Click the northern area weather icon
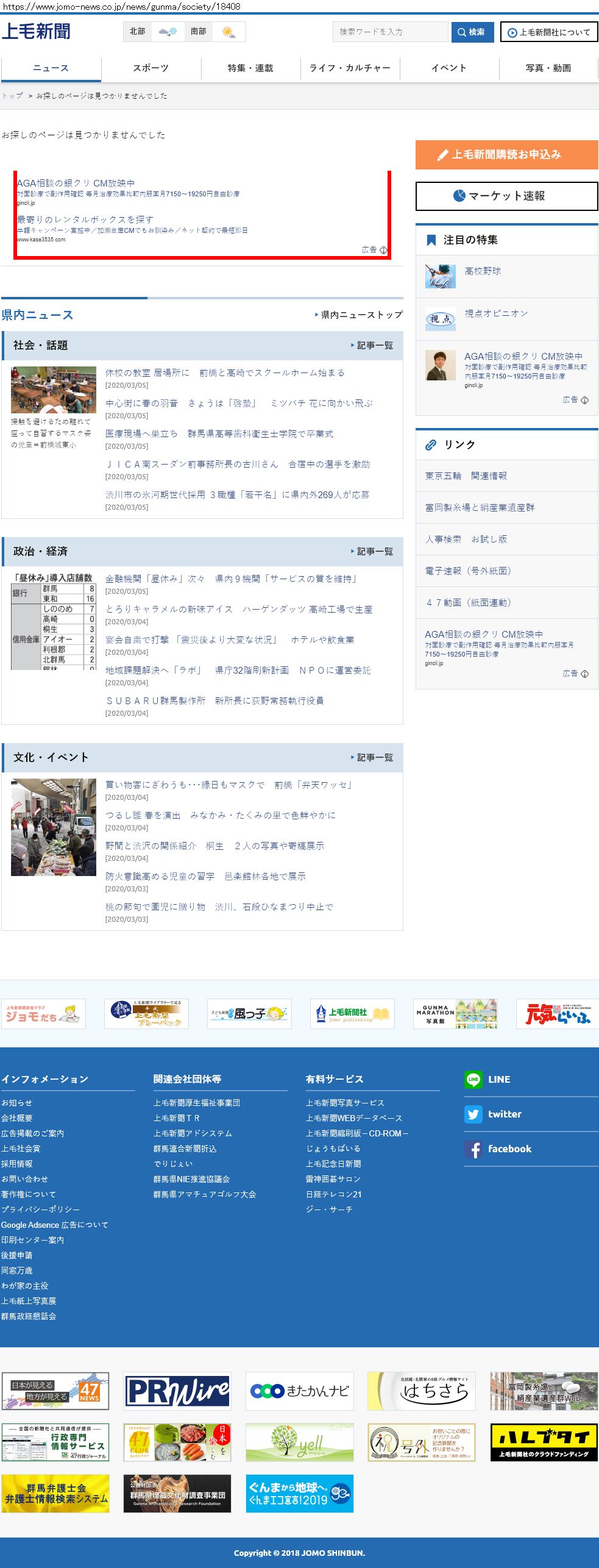 tap(168, 32)
